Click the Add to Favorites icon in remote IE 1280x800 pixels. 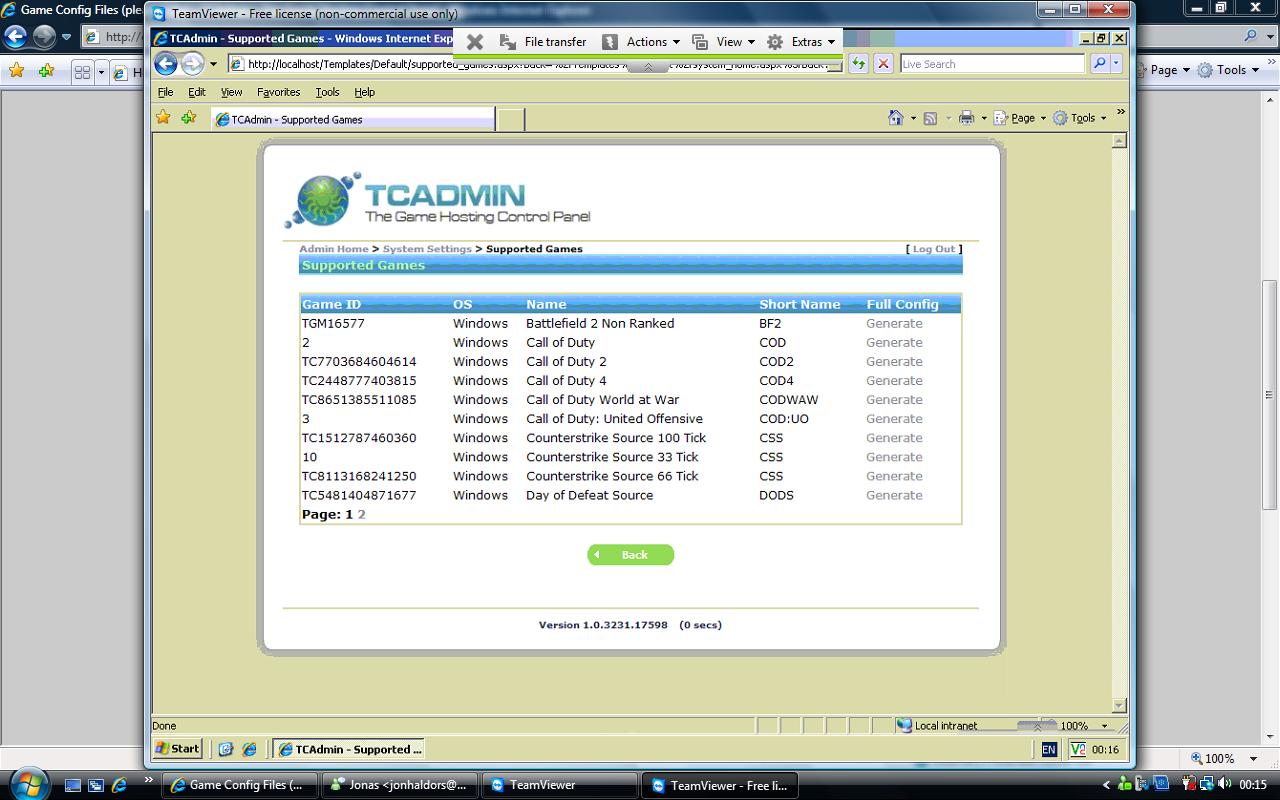(x=188, y=118)
